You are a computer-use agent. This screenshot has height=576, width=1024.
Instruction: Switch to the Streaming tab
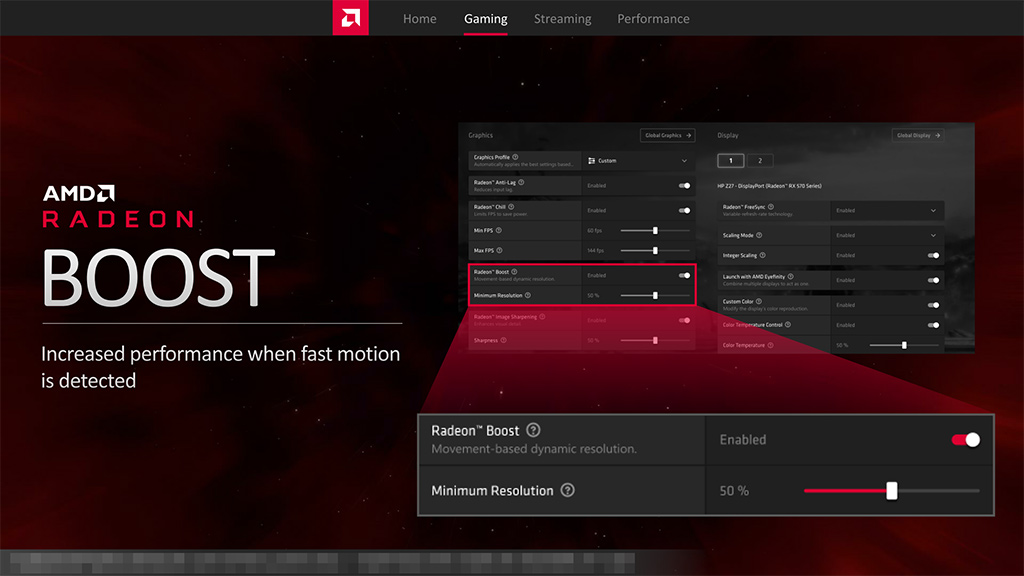point(562,19)
